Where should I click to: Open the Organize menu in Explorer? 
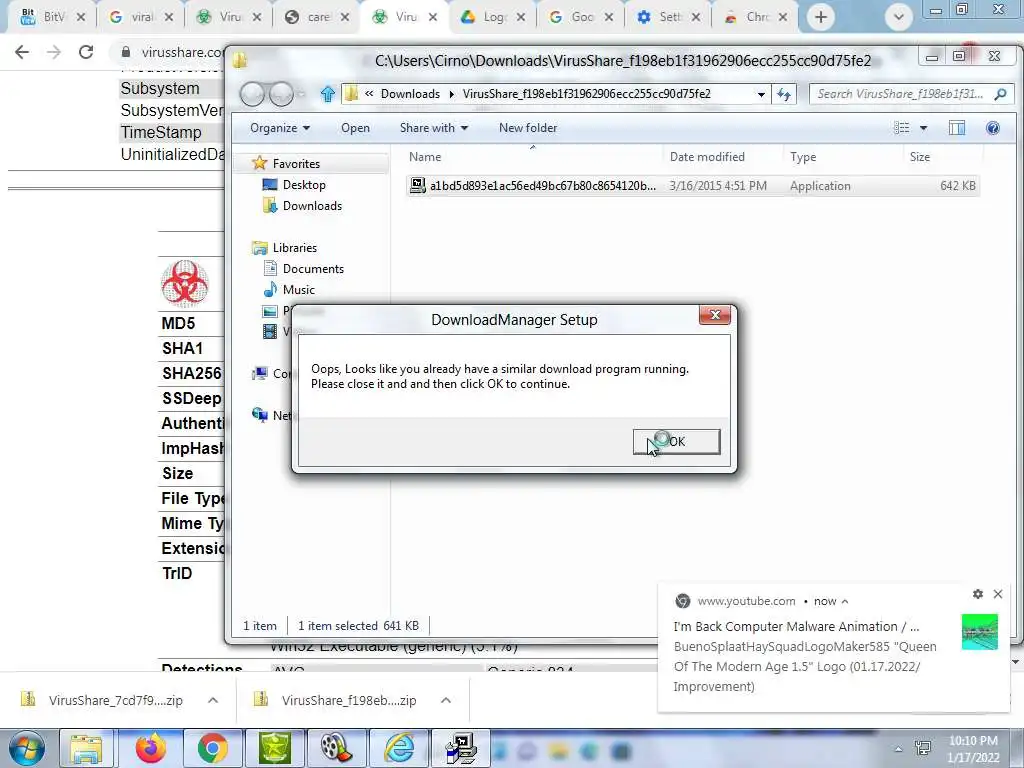(280, 128)
